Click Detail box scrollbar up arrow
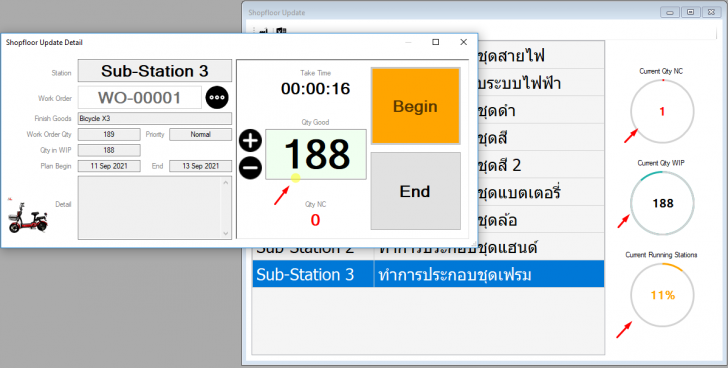728x368 pixels. 226,182
